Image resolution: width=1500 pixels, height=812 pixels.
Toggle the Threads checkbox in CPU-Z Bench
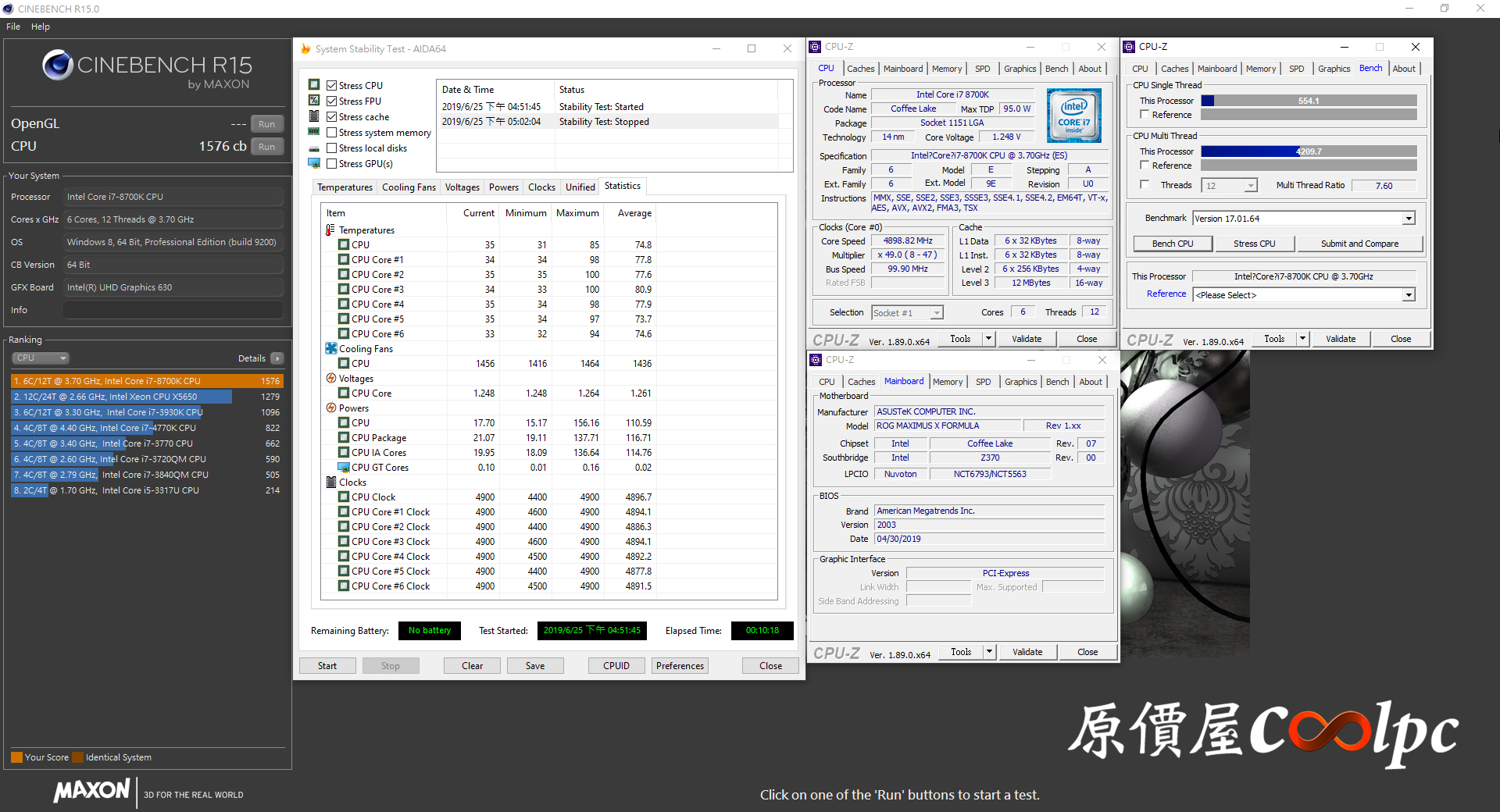1145,185
